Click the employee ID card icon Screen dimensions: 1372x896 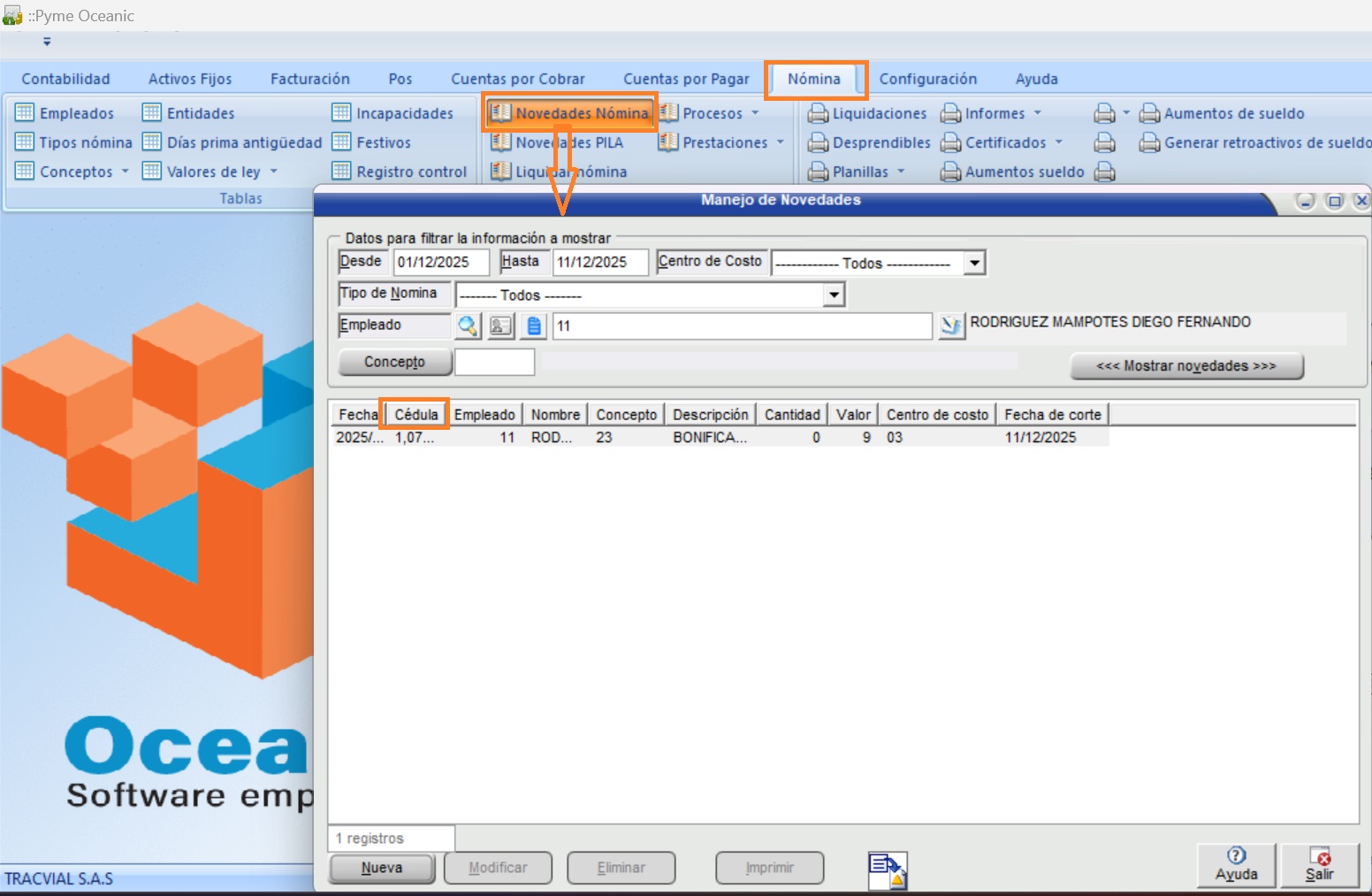pos(500,326)
